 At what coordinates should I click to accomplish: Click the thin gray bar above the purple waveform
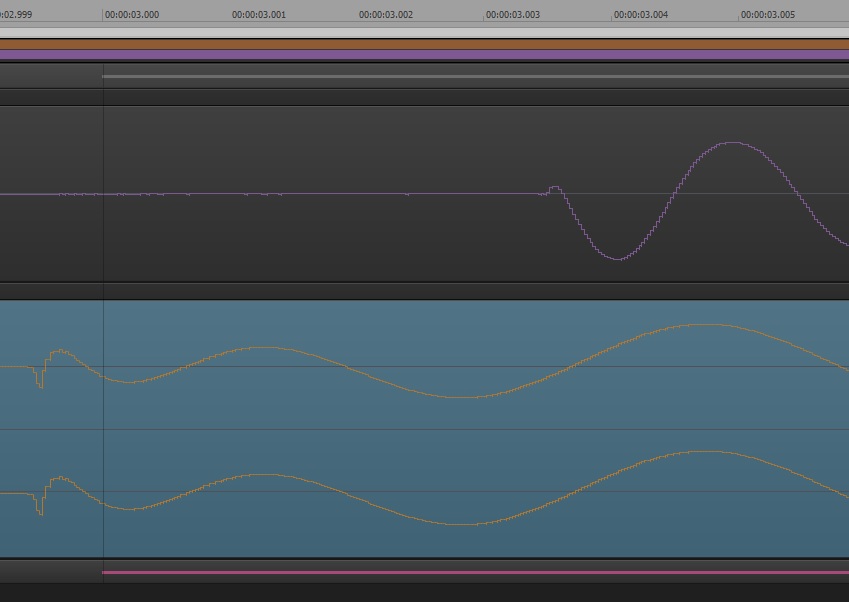click(475, 76)
